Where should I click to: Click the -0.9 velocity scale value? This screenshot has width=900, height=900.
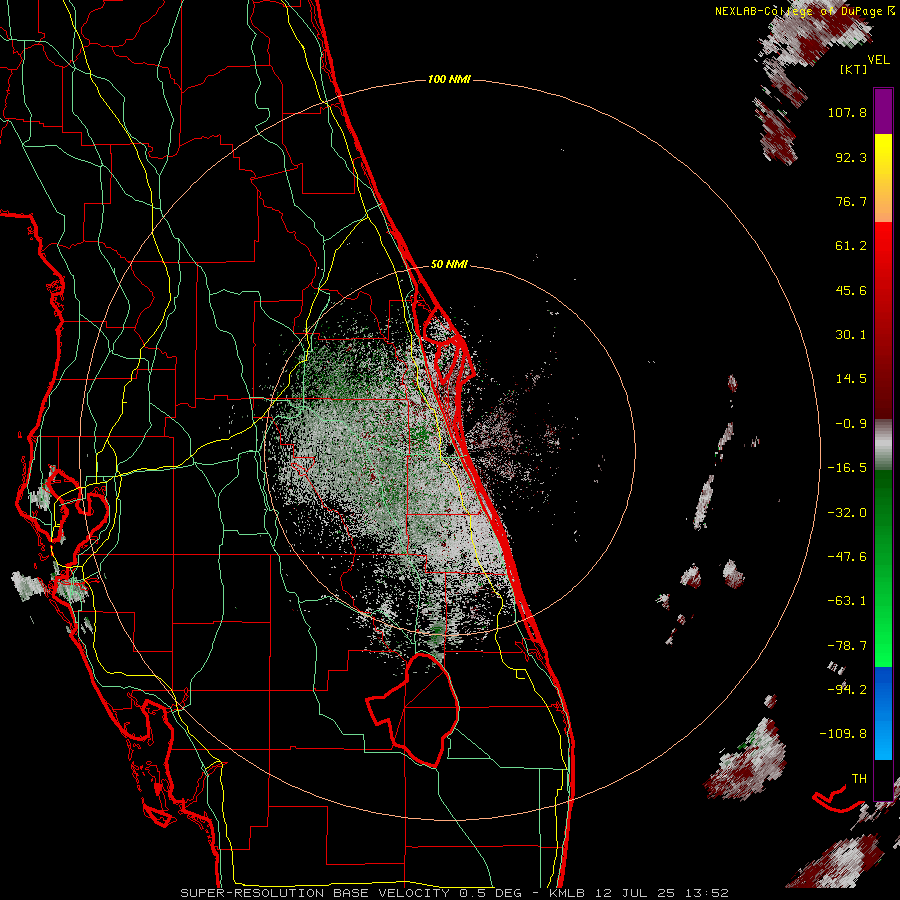[851, 424]
